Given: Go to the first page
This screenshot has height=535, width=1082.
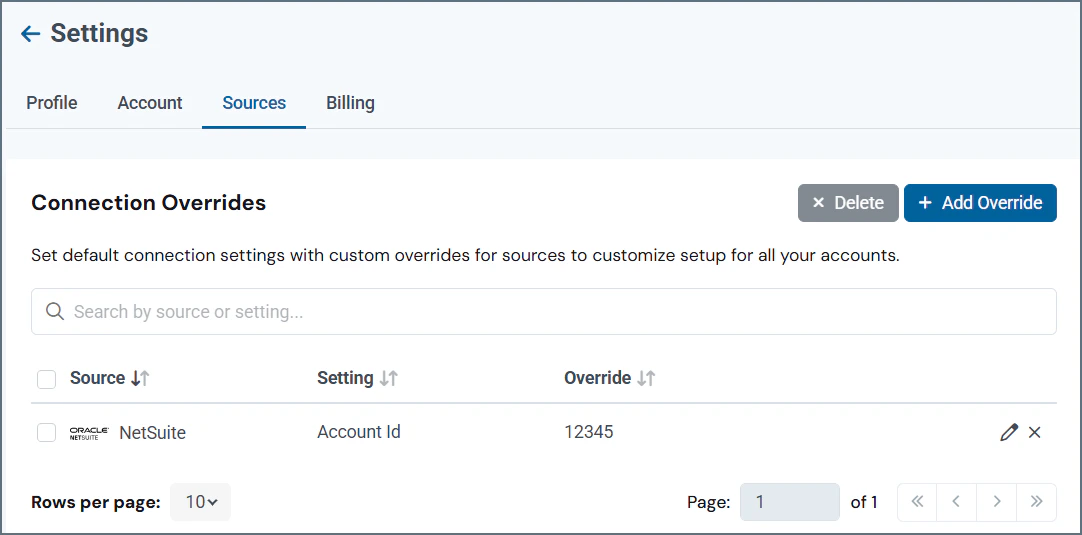Looking at the screenshot, I should coord(917,502).
